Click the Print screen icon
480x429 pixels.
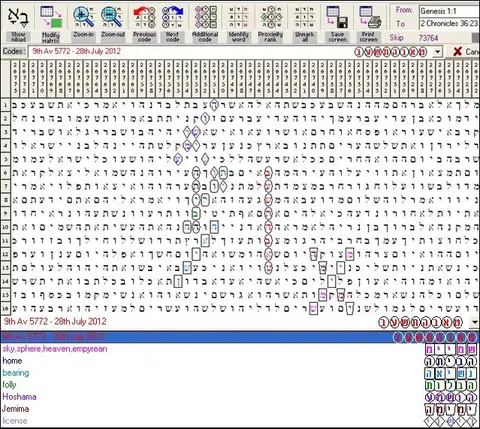coord(369,17)
